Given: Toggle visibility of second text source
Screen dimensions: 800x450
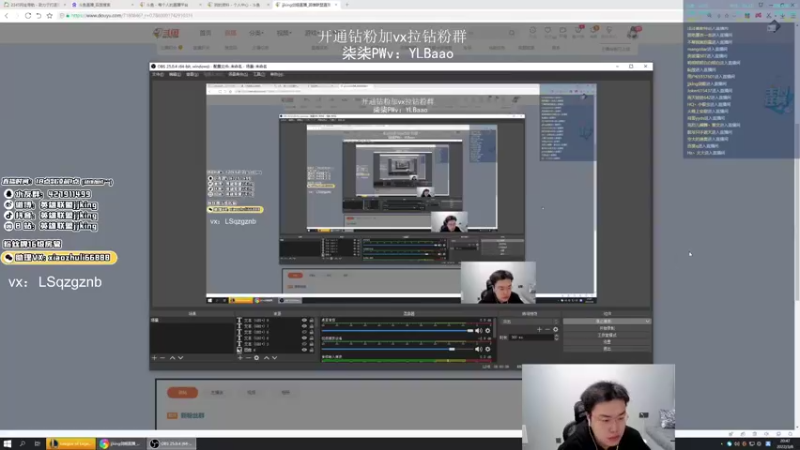Looking at the screenshot, I should 305,326.
